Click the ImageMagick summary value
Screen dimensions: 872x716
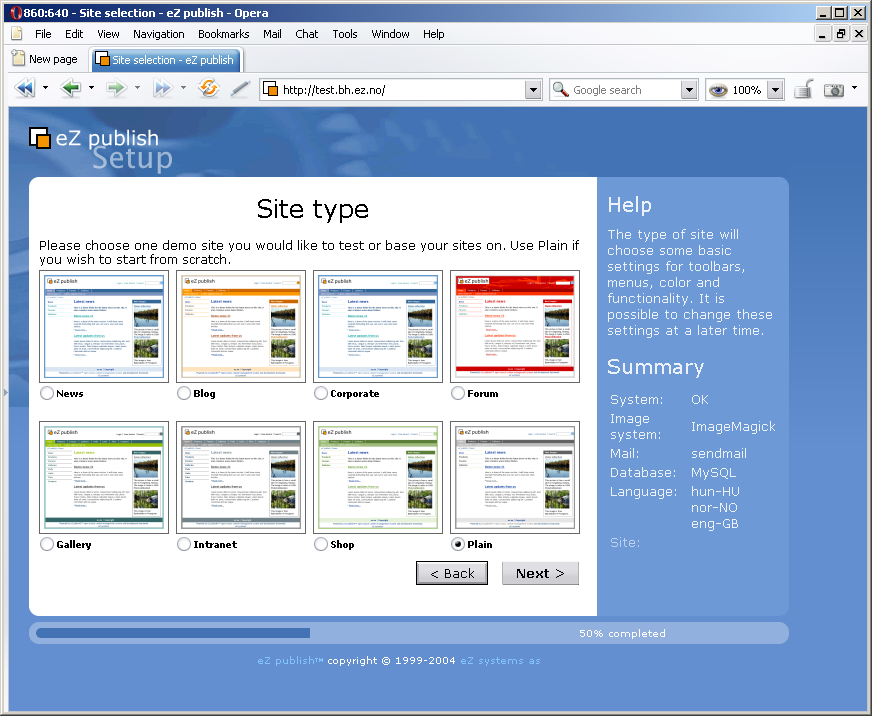(x=733, y=427)
